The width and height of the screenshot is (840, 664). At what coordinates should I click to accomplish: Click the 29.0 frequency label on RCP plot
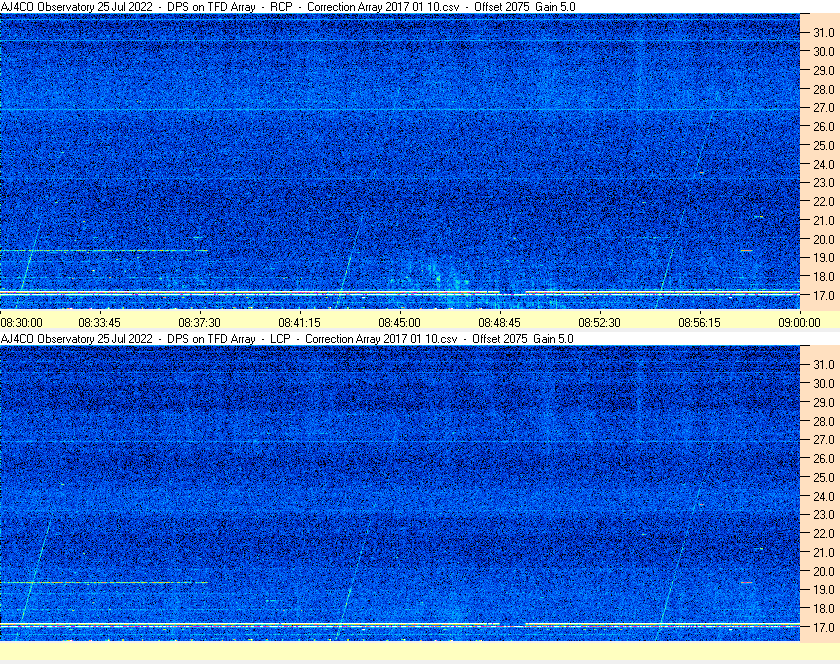[824, 70]
